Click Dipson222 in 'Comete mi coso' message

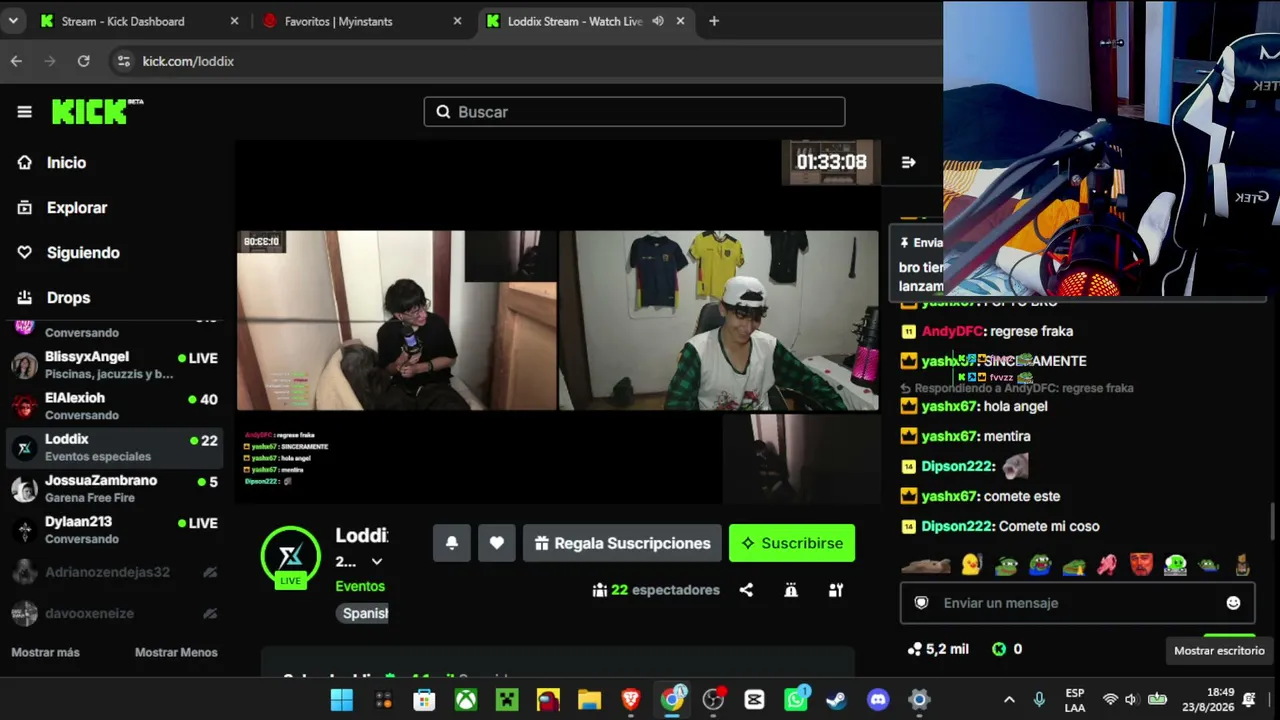[x=957, y=526]
